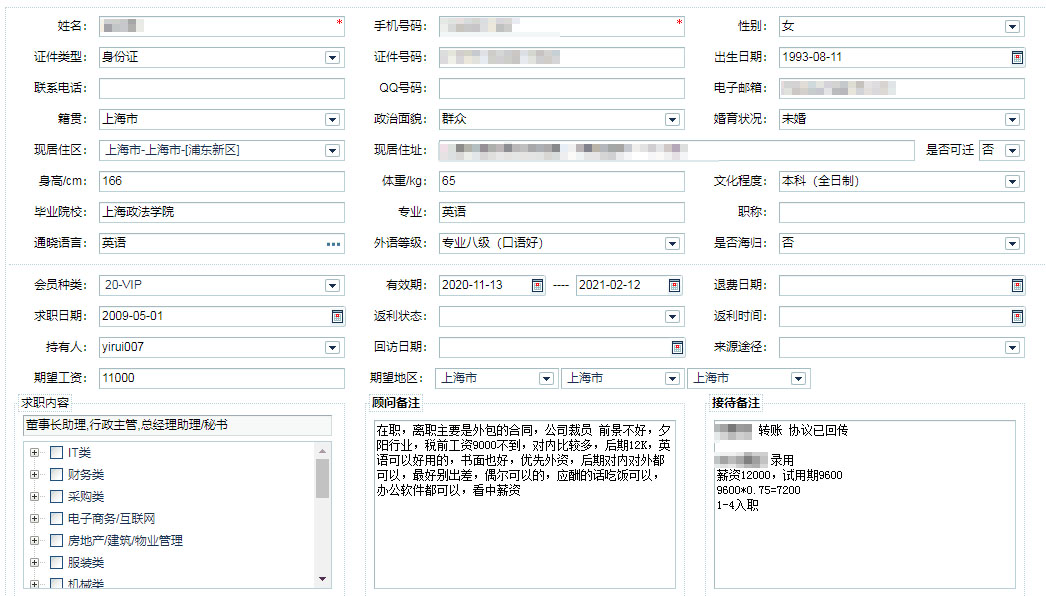The height and width of the screenshot is (596, 1046).
Task: Open the 返利时间 calendar picker
Action: click(x=1017, y=316)
